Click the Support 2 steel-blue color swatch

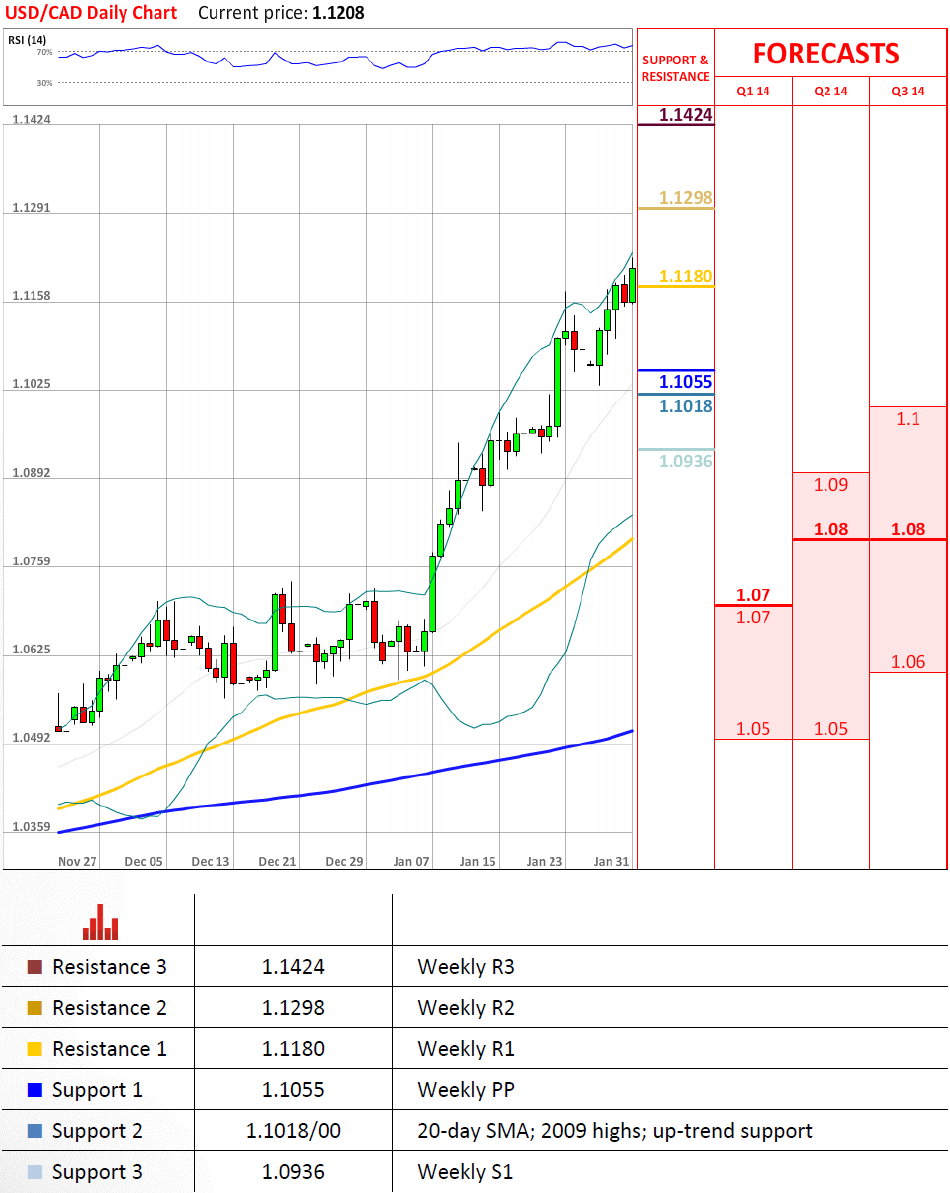[x=35, y=1131]
